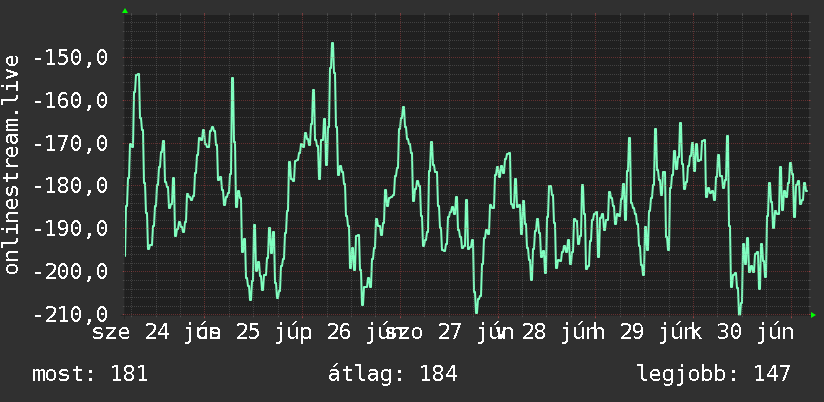Screen dimensions: 824x402
Task: Click the átlag: 184 average value
Action: (x=393, y=374)
